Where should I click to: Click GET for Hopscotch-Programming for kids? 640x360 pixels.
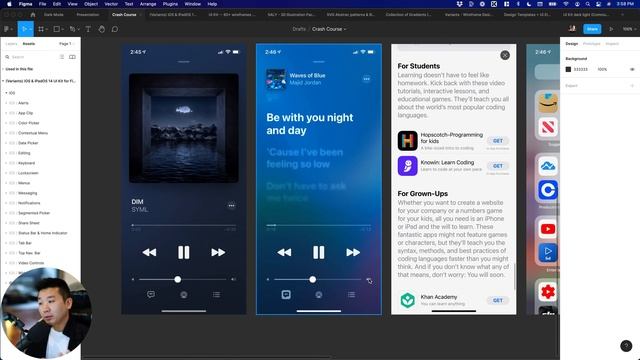498,140
